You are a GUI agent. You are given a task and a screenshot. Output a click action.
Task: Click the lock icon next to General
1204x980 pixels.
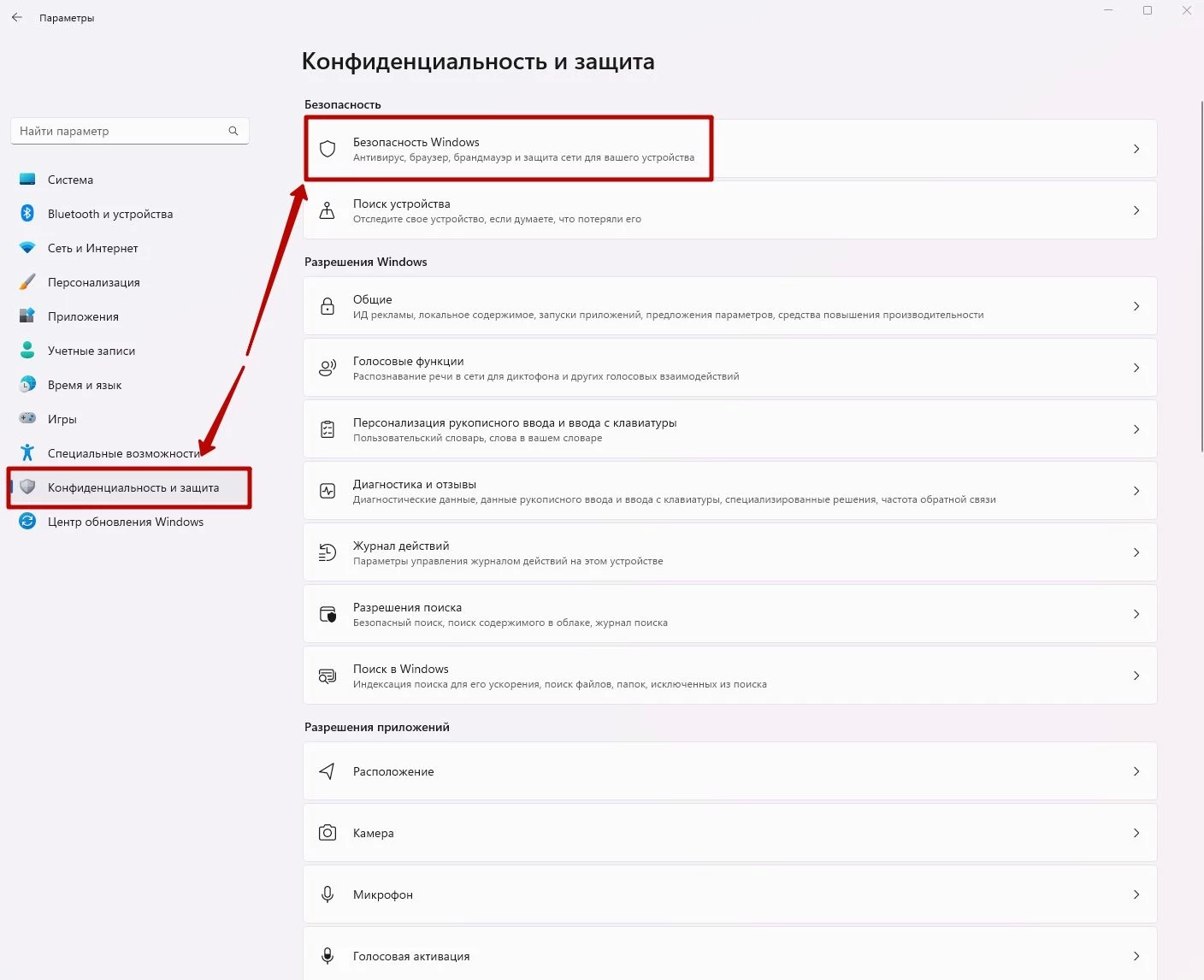pos(328,306)
